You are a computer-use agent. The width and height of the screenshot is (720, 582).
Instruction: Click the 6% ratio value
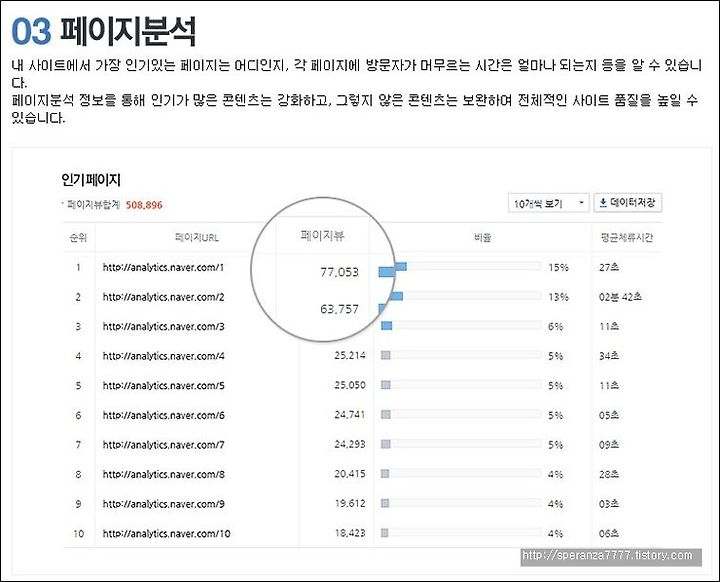pyautogui.click(x=556, y=327)
